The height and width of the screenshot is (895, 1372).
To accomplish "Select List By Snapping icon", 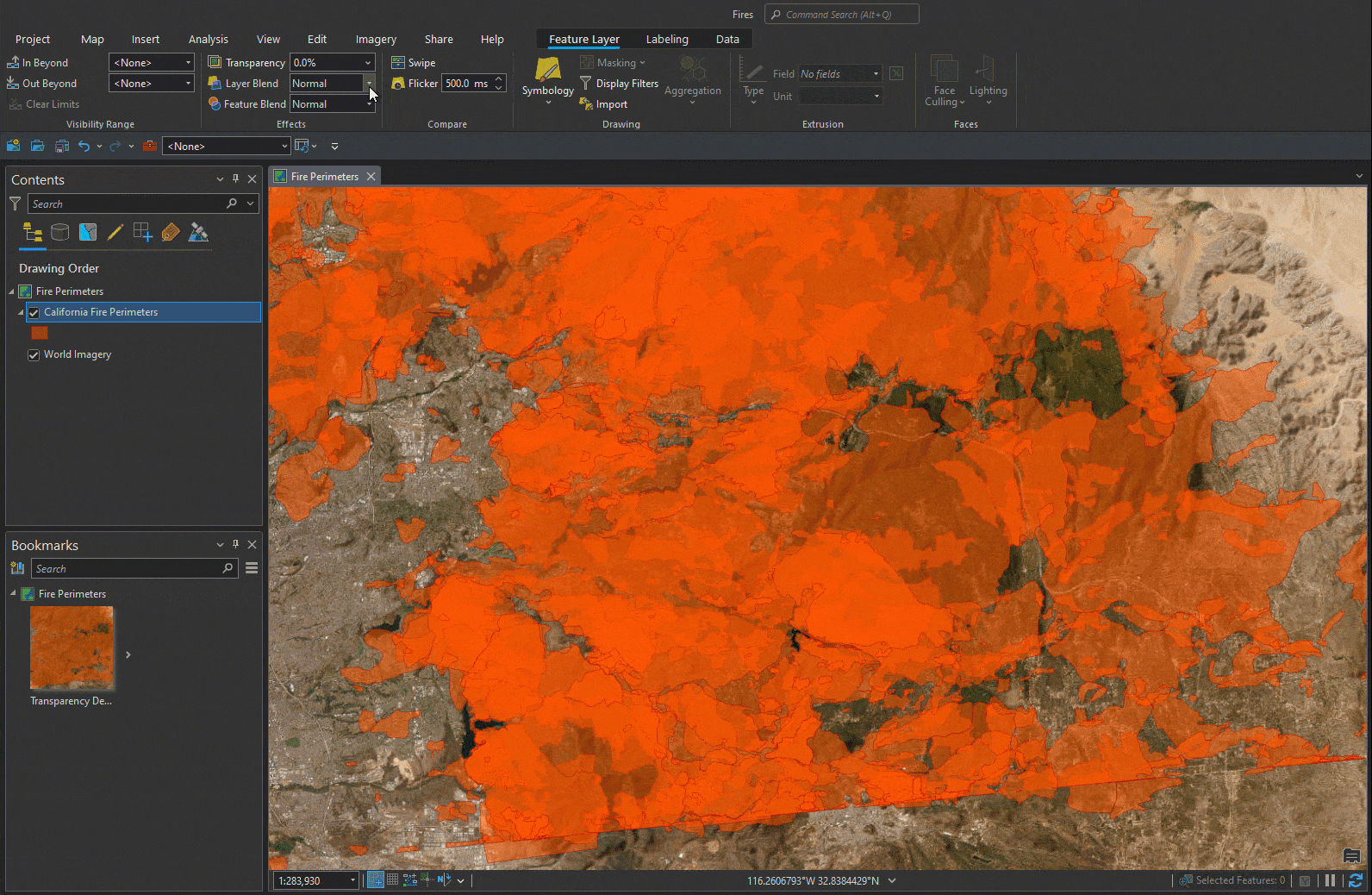I will [143, 232].
